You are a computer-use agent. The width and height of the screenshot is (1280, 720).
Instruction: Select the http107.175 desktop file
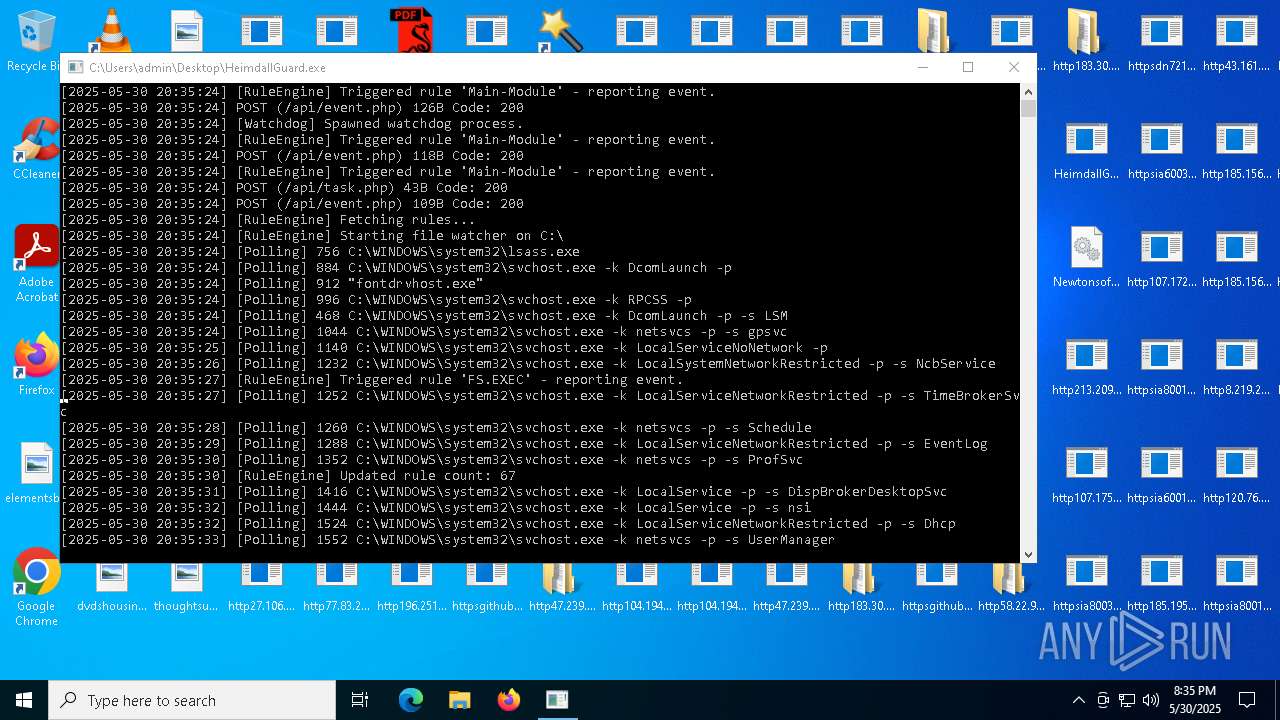1086,476
